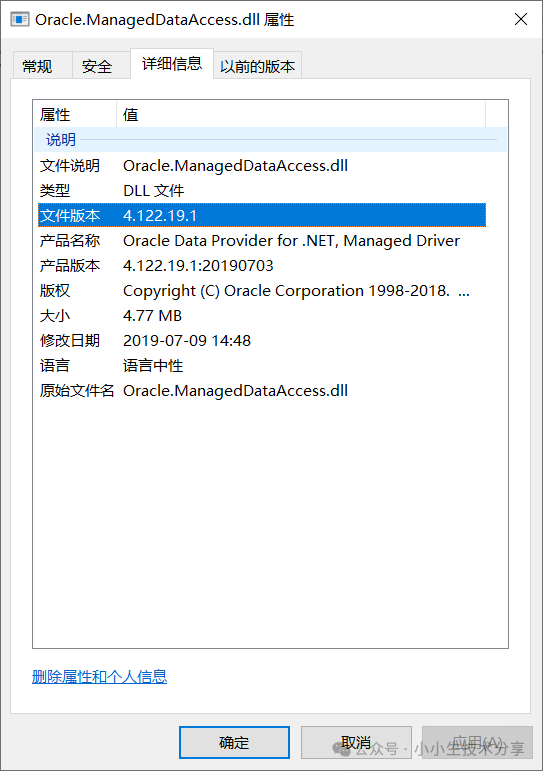The width and height of the screenshot is (543, 771).
Task: Select the 产品版本 value 4.122.19.1:20190703
Action: [x=198, y=266]
